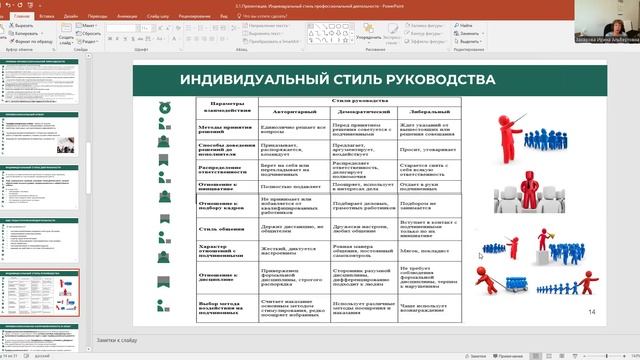The image size is (640, 360).
Task: Open Выделить (Select) dropdown
Action: click(x=467, y=41)
